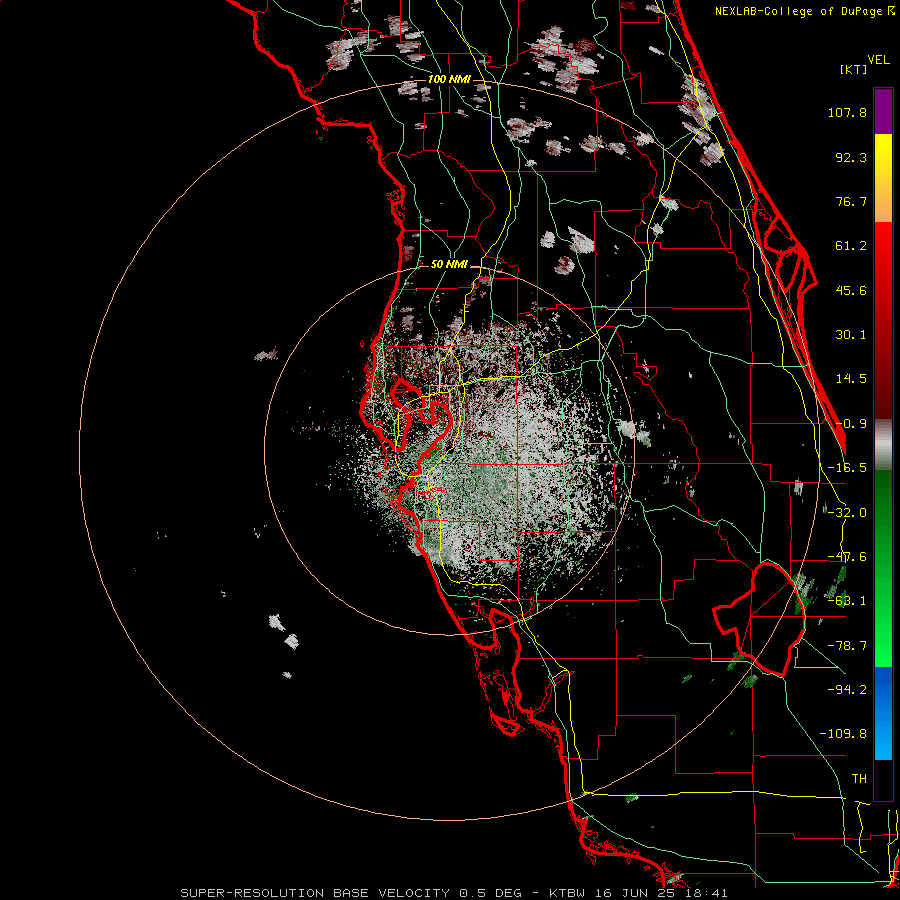This screenshot has height=900, width=900.
Task: Select the 14.5 scale value
Action: point(851,379)
